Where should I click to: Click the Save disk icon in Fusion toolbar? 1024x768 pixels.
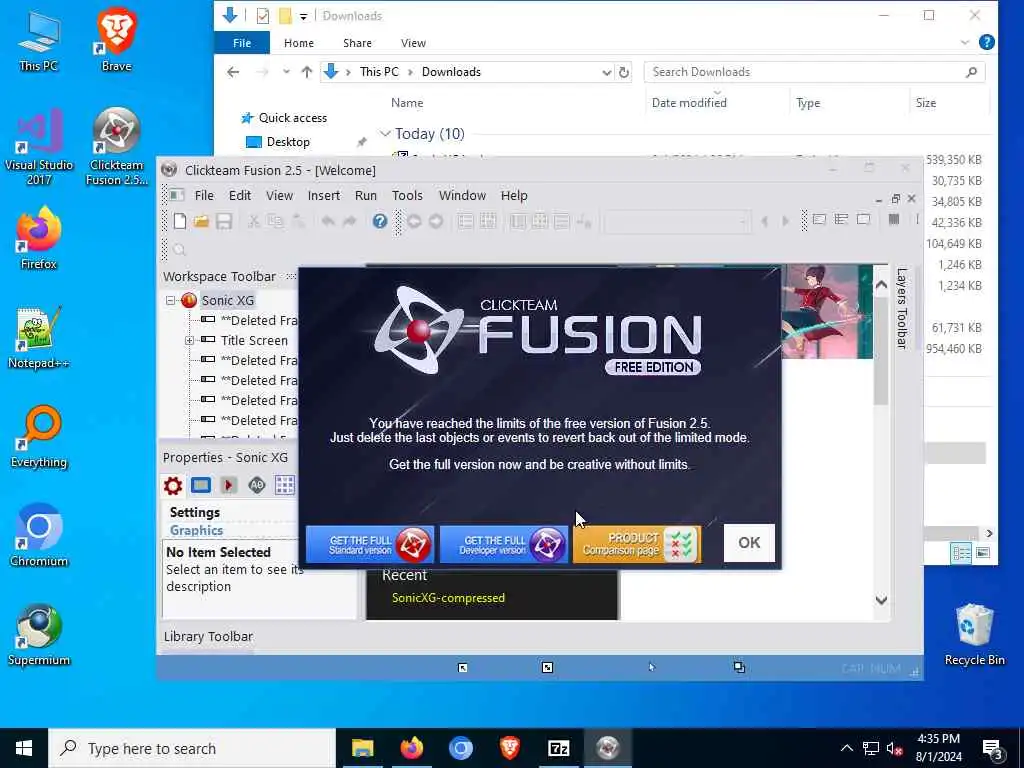(x=224, y=221)
